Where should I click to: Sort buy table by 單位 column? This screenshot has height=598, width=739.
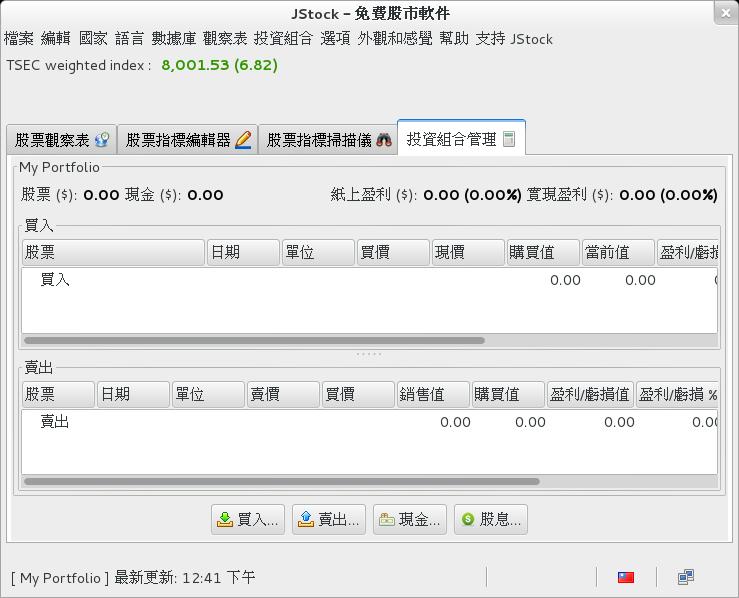pos(318,252)
